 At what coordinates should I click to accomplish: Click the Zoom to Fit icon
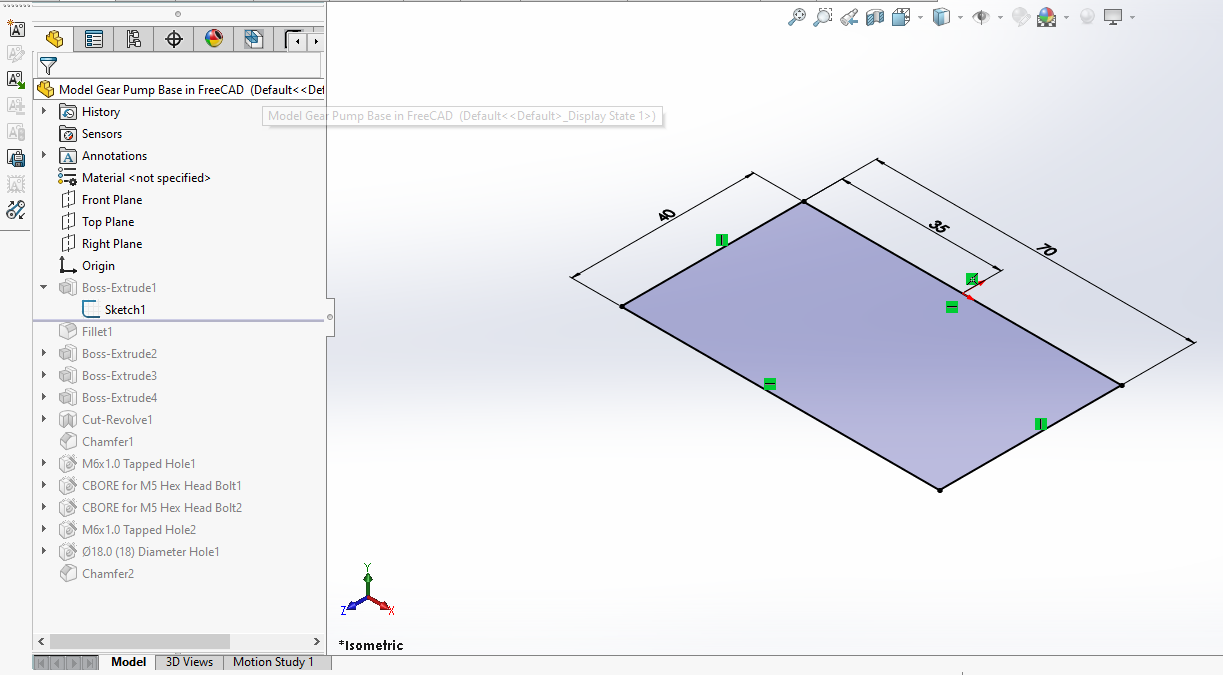point(797,17)
